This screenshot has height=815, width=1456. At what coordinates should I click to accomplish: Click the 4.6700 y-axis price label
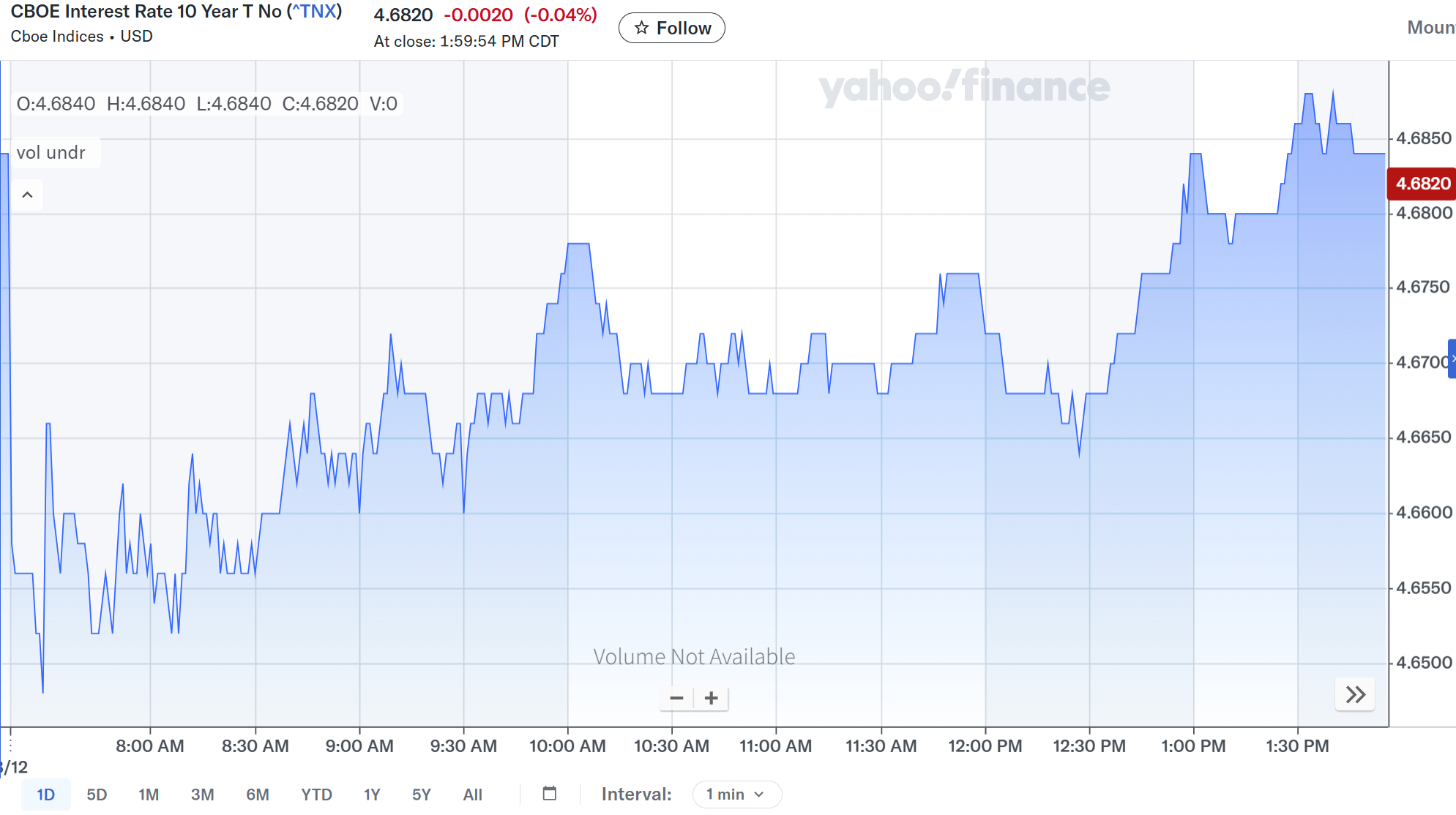(1422, 362)
